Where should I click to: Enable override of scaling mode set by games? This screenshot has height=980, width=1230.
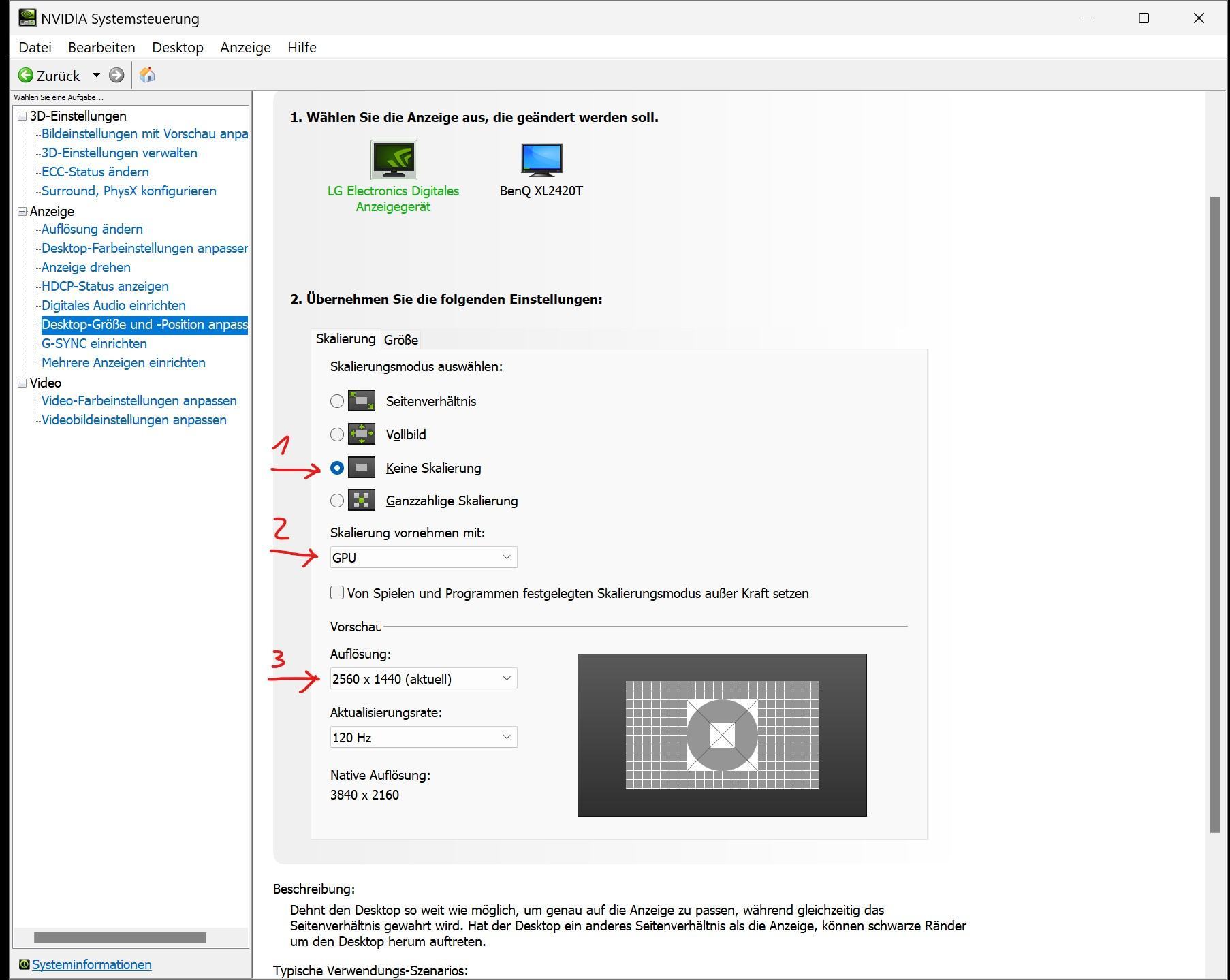click(337, 592)
